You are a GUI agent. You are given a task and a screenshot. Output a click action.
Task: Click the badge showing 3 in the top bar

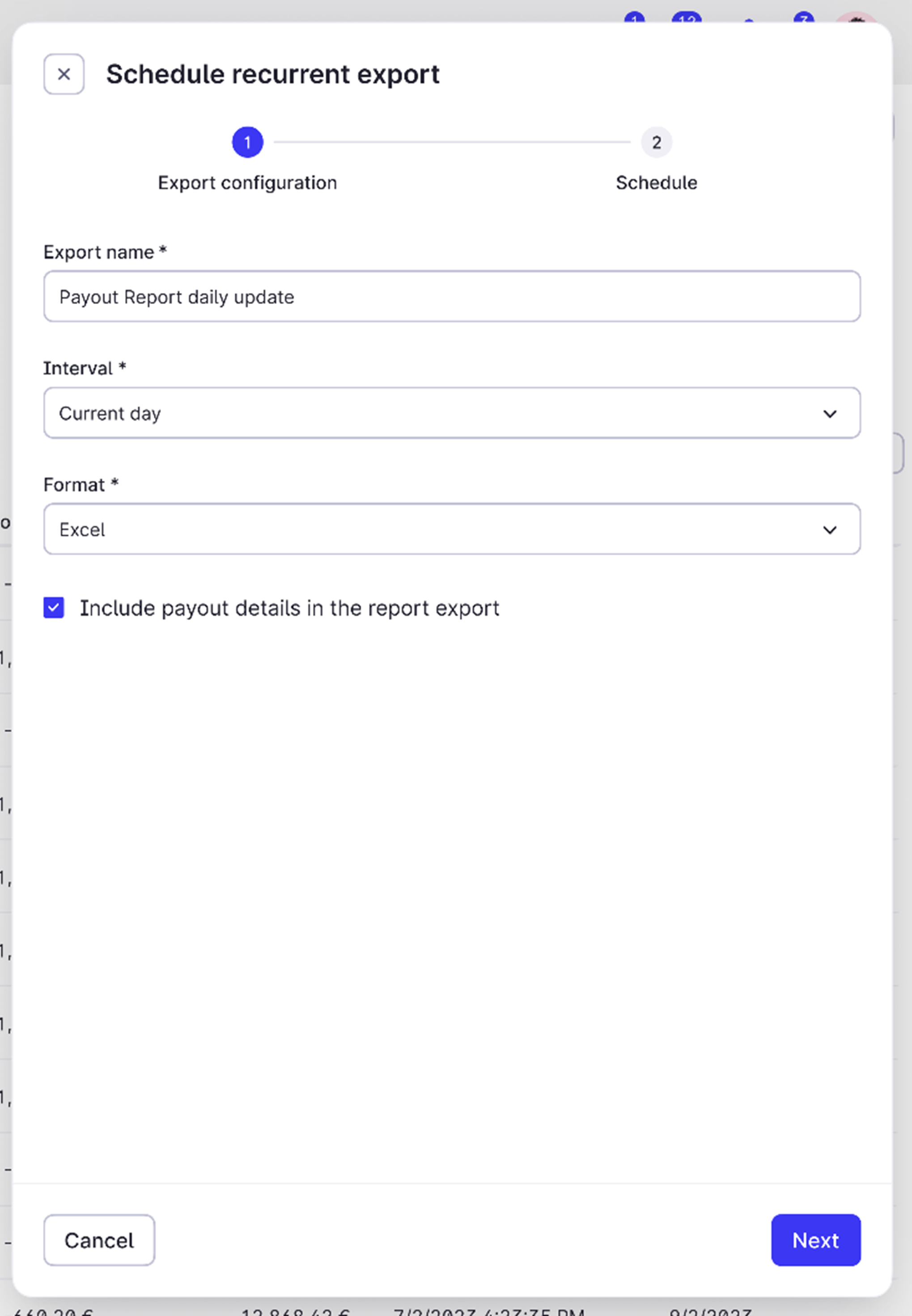(804, 17)
